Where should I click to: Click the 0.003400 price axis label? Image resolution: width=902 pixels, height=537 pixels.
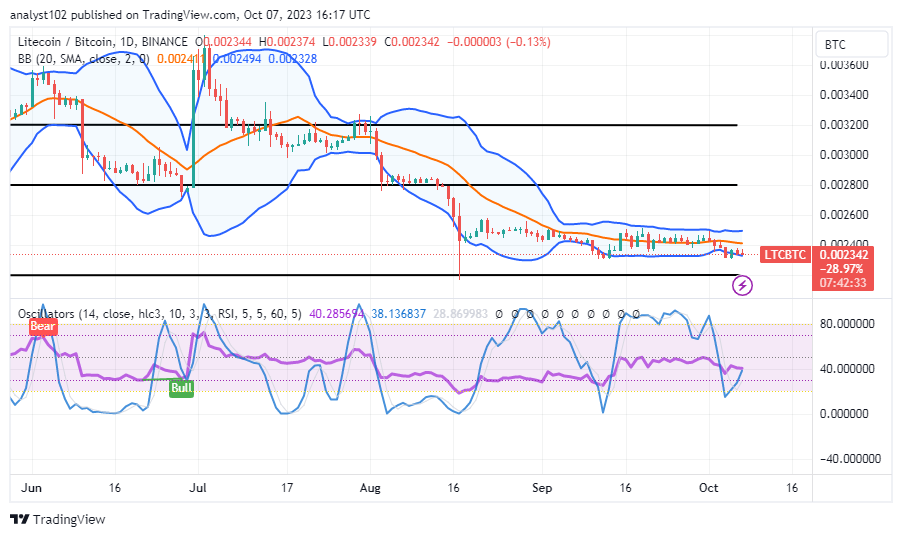[844, 94]
